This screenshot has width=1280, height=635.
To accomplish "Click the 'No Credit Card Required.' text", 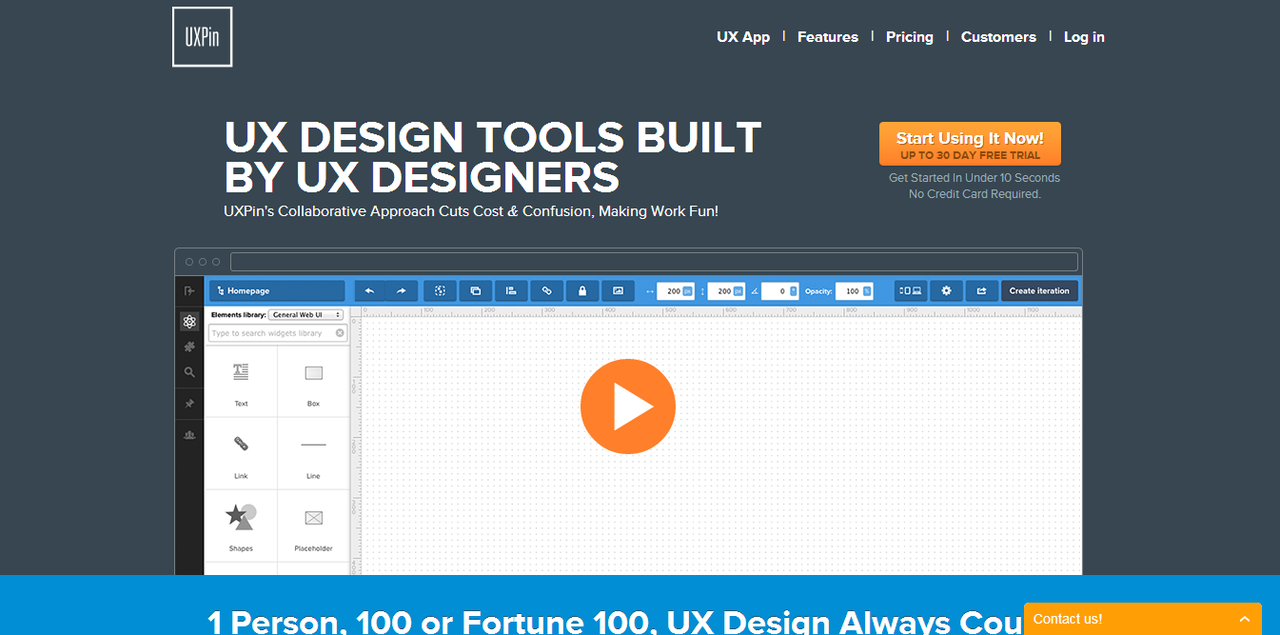I will tap(975, 194).
